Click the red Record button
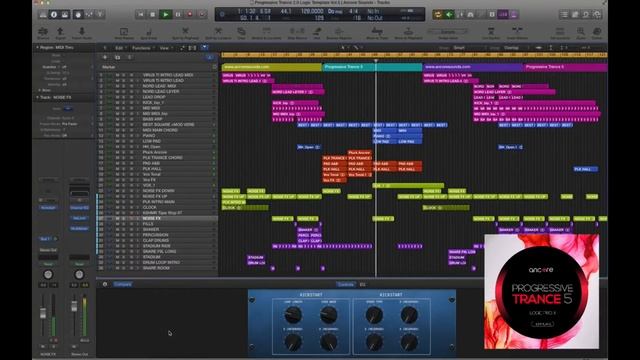 click(x=190, y=15)
